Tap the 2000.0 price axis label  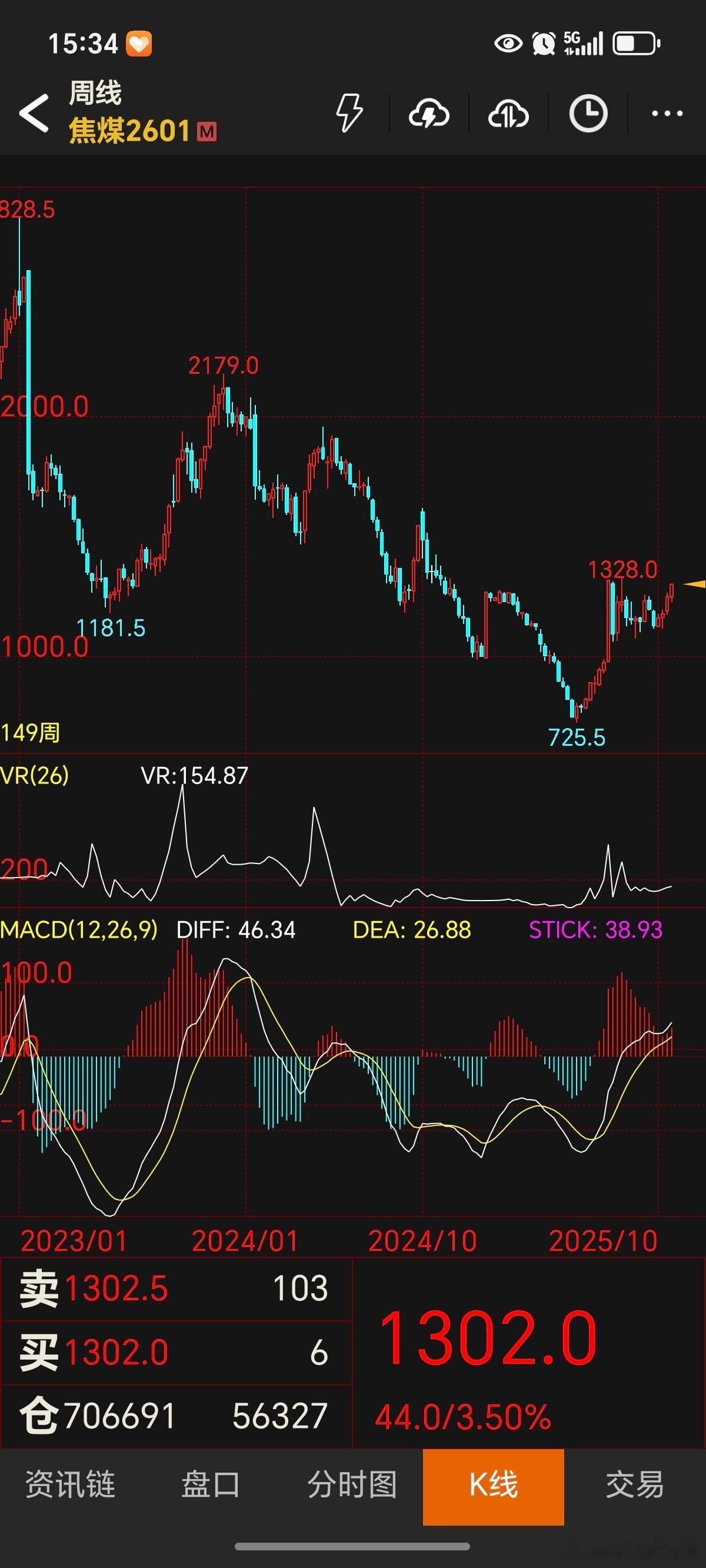pos(45,406)
